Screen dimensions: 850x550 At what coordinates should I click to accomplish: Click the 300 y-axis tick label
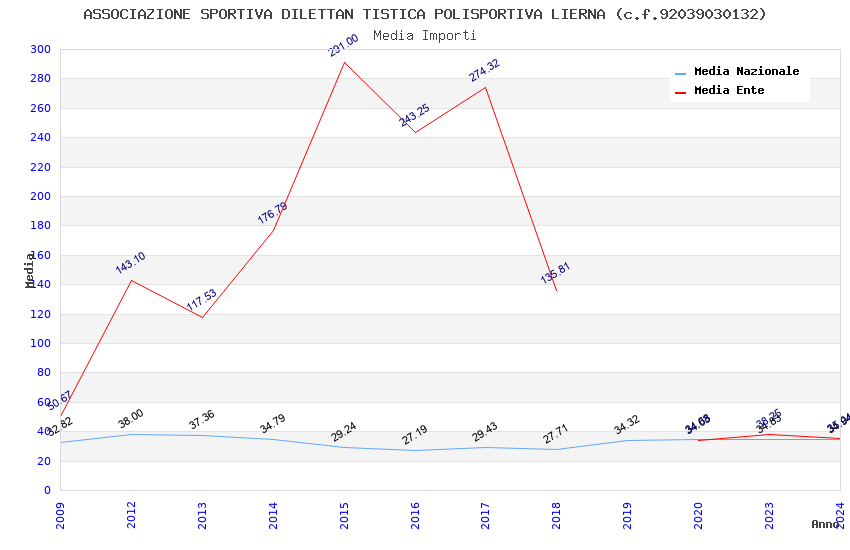pos(41,49)
